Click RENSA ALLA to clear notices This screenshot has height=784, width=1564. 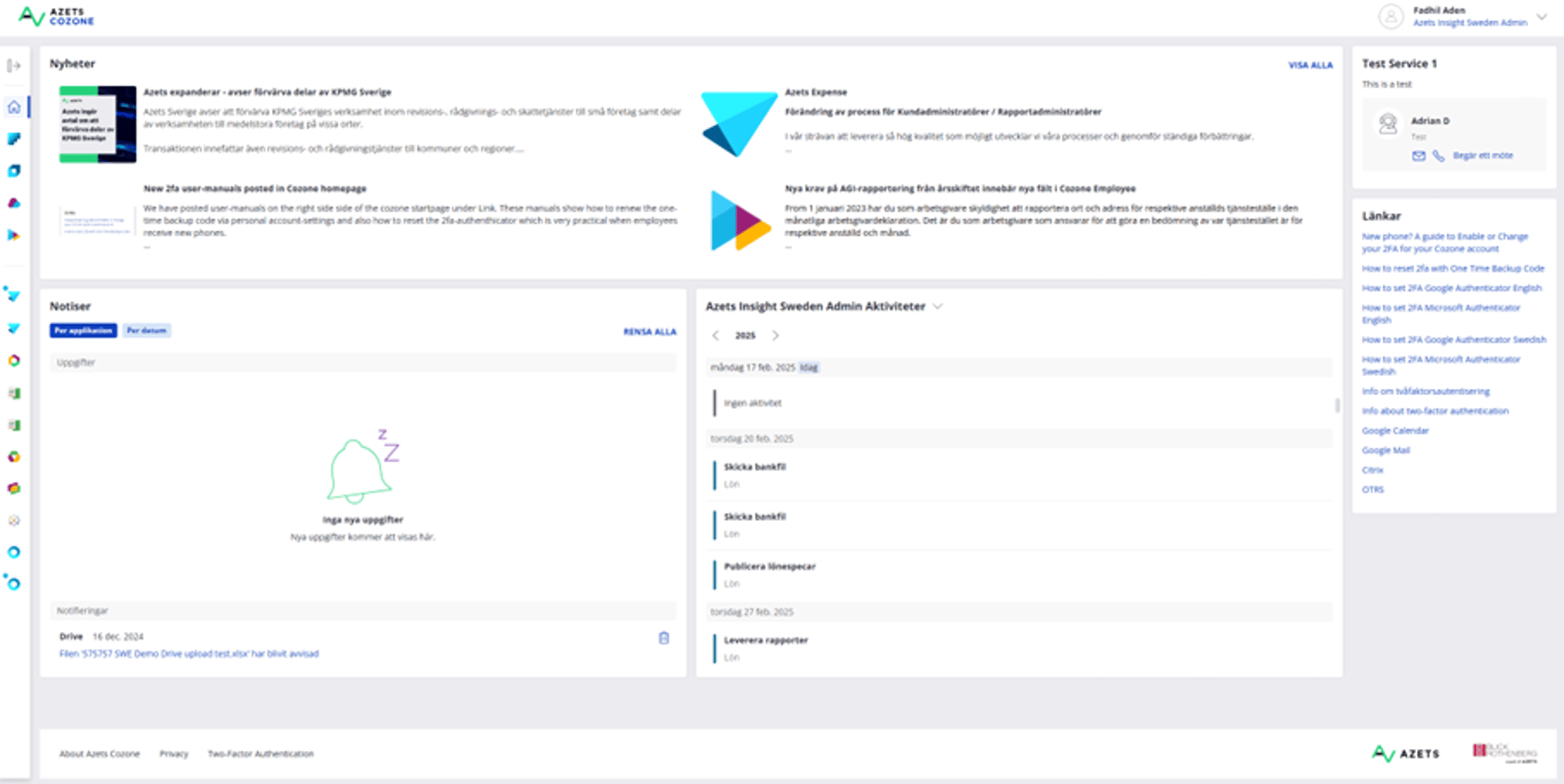pyautogui.click(x=649, y=331)
